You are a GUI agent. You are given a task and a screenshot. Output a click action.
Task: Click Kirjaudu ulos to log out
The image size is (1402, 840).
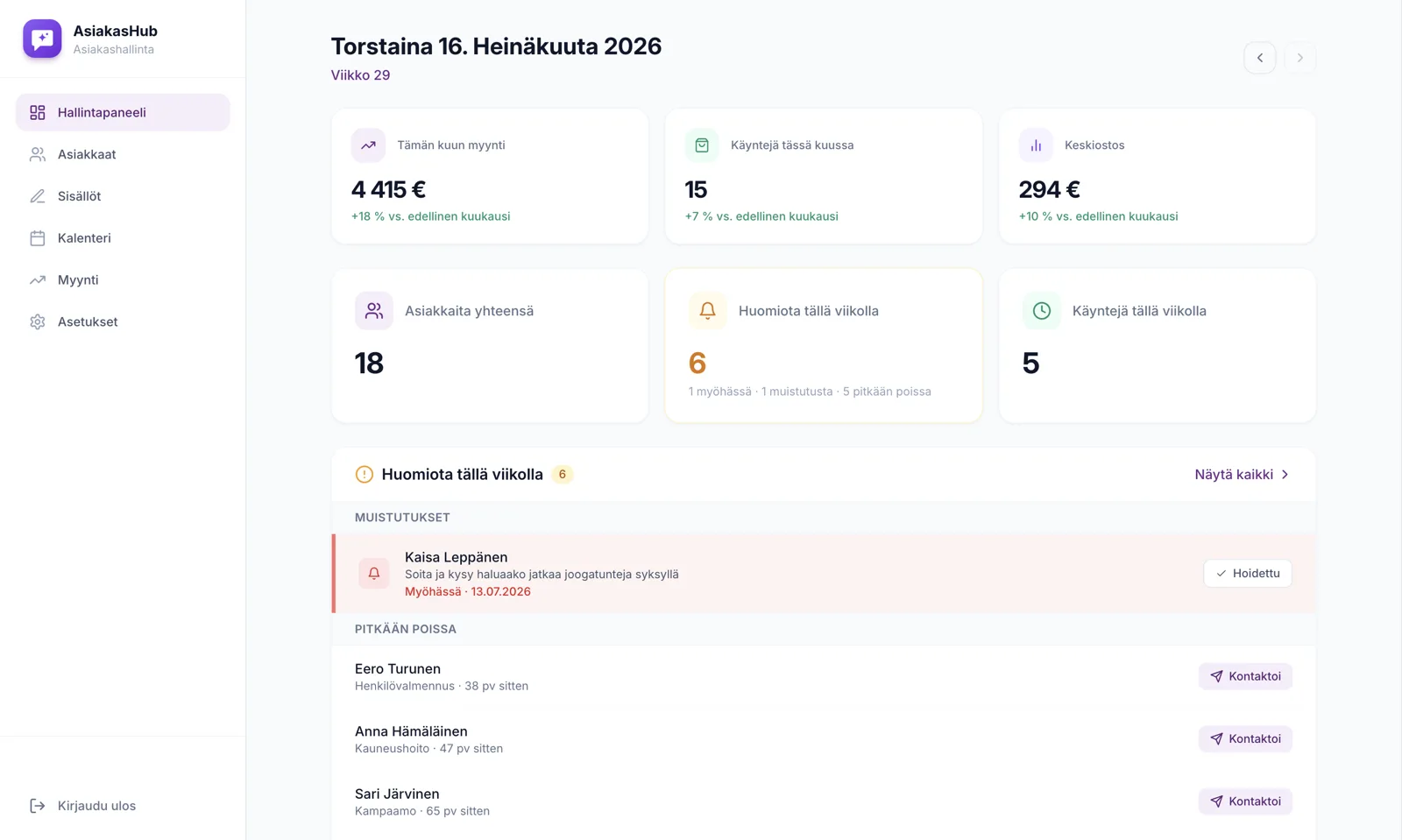[x=123, y=806]
